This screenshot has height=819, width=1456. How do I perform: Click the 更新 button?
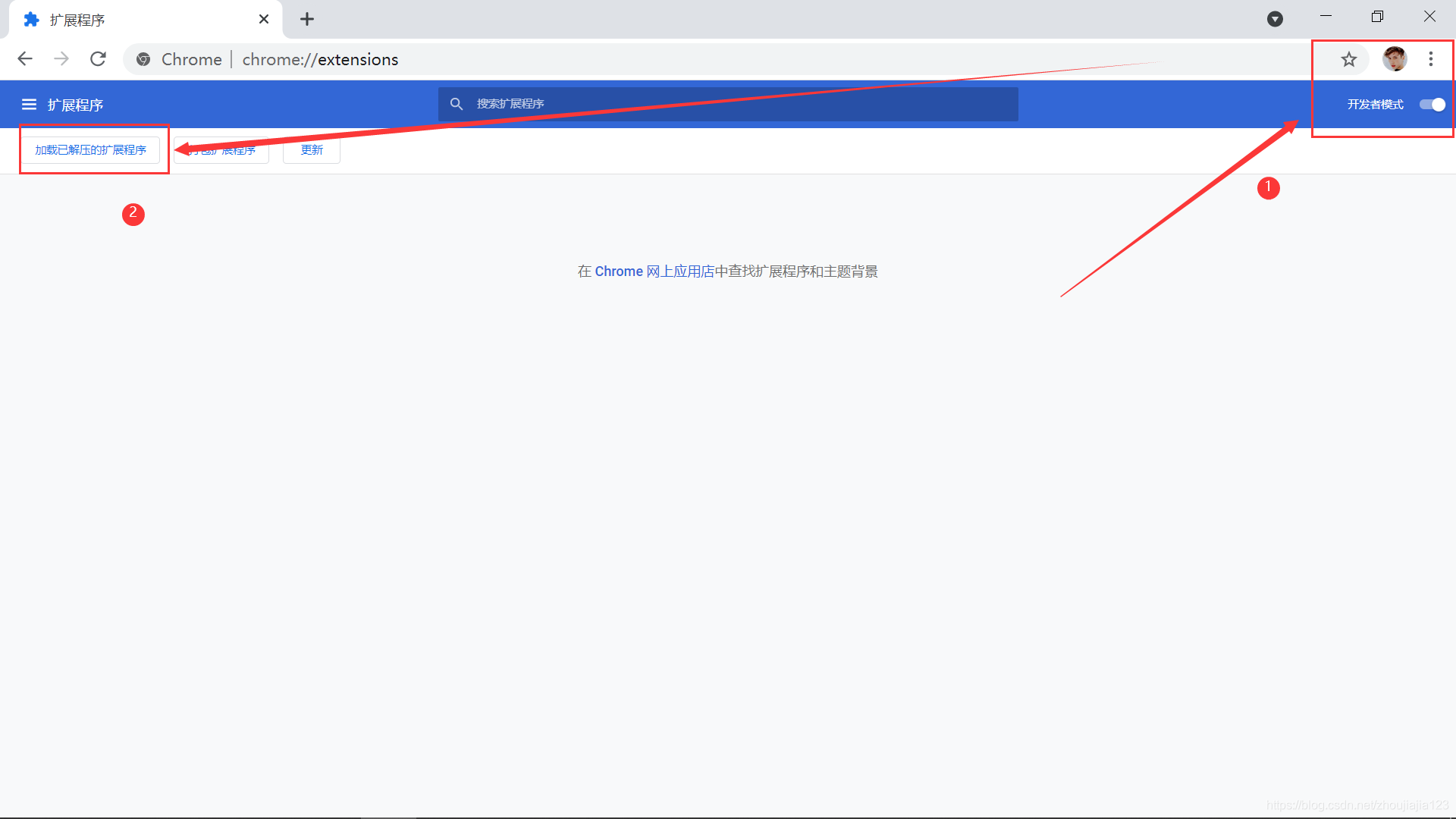click(x=312, y=150)
